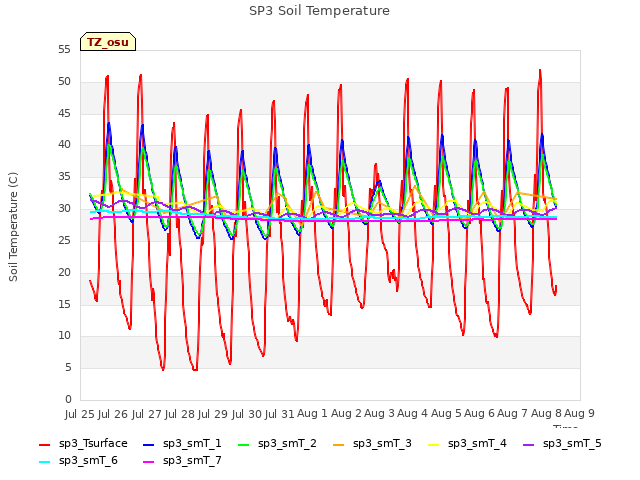Screen dimensions: 640x480
Task: Click the Jul 29 x-axis tick label
Action: (213, 414)
